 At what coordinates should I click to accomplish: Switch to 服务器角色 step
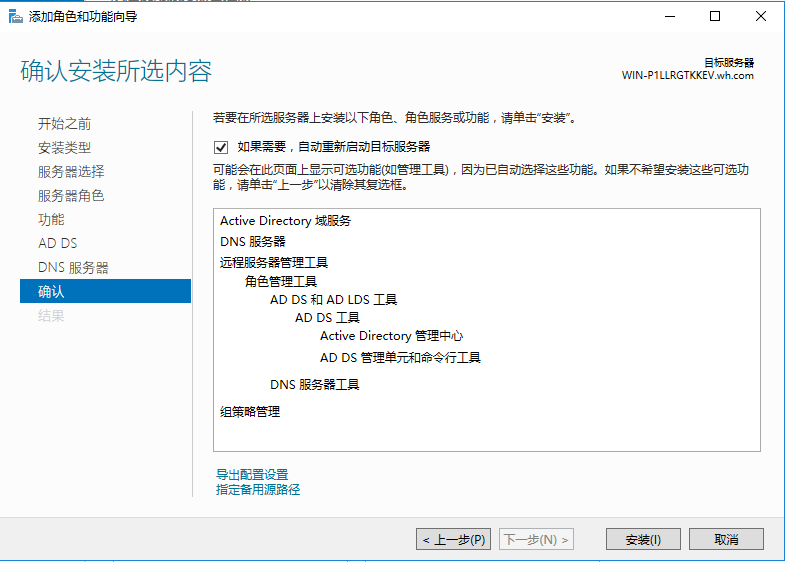(x=70, y=196)
